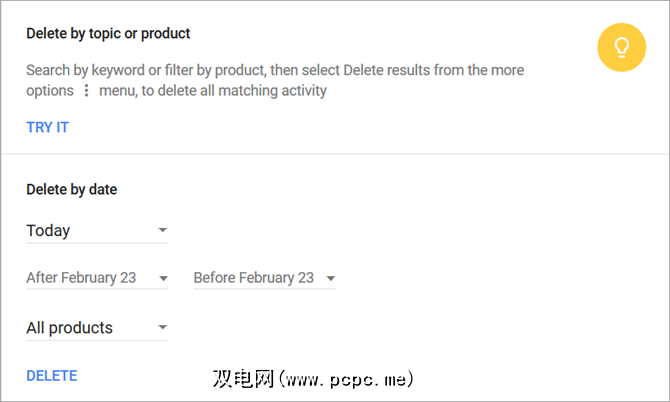This screenshot has height=402, width=670.
Task: Click the yellow lightbulb tip icon
Action: [621, 47]
